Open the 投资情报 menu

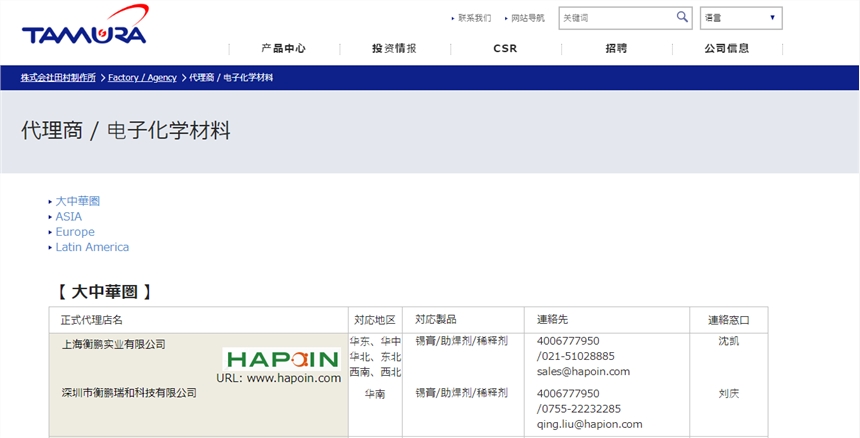point(394,48)
